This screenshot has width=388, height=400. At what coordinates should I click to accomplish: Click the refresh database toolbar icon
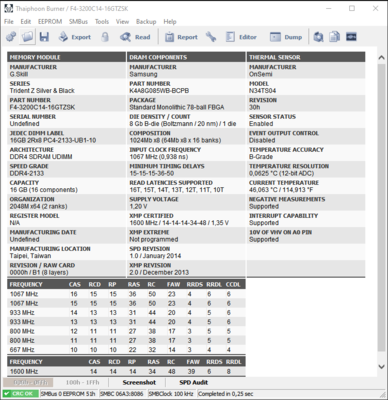click(x=318, y=37)
